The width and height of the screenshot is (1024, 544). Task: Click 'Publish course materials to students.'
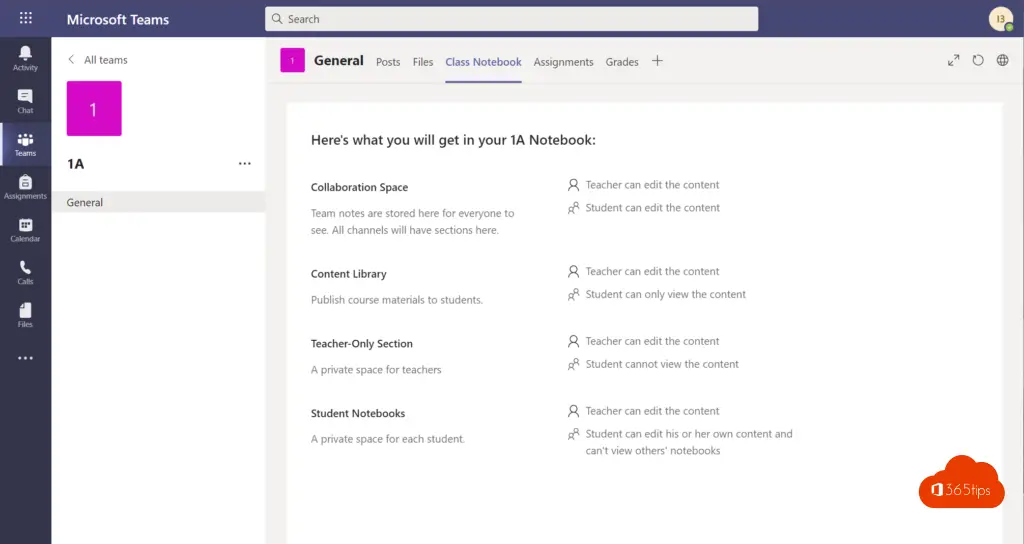click(397, 300)
